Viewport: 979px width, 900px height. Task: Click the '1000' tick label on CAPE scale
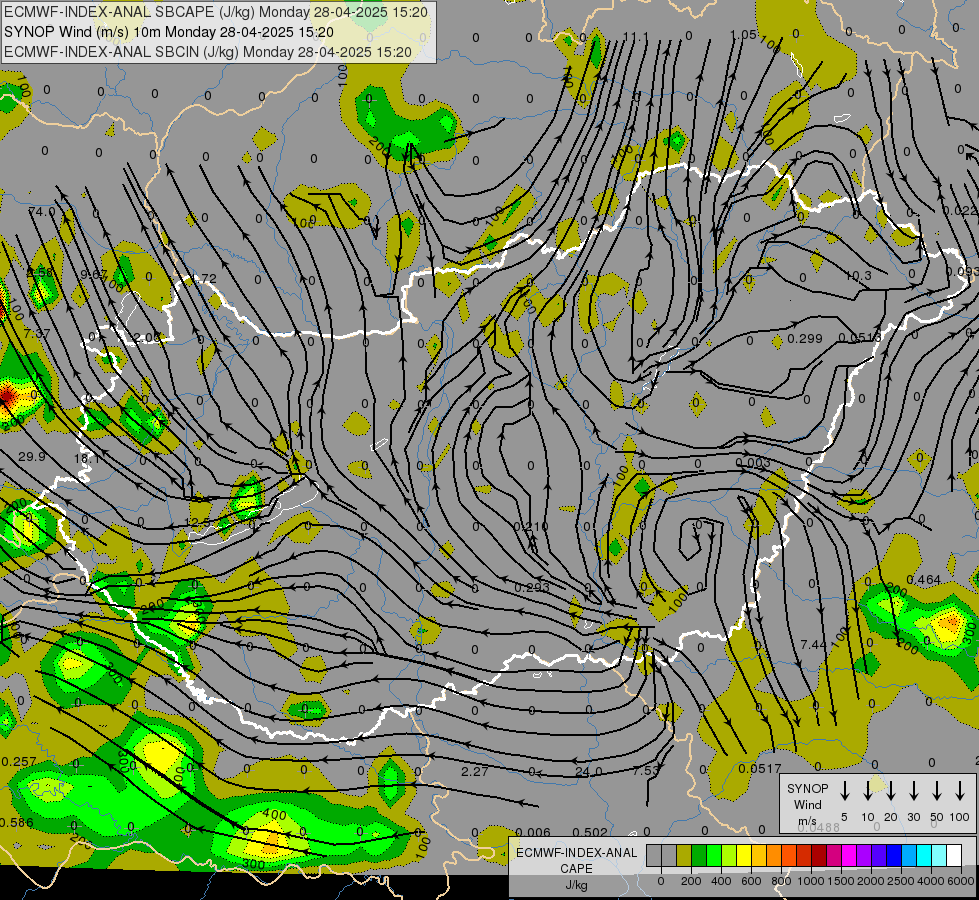(x=811, y=881)
